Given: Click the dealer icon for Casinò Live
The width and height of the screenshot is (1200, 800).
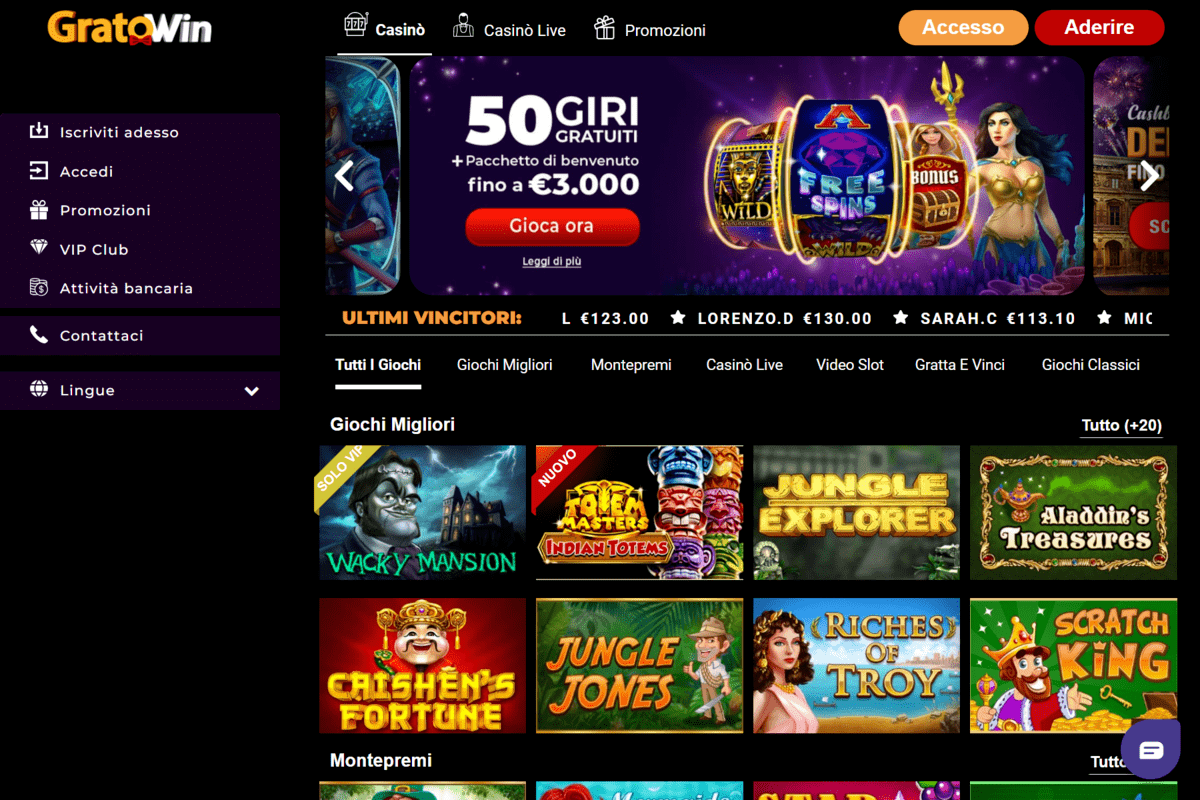Looking at the screenshot, I should point(463,26).
